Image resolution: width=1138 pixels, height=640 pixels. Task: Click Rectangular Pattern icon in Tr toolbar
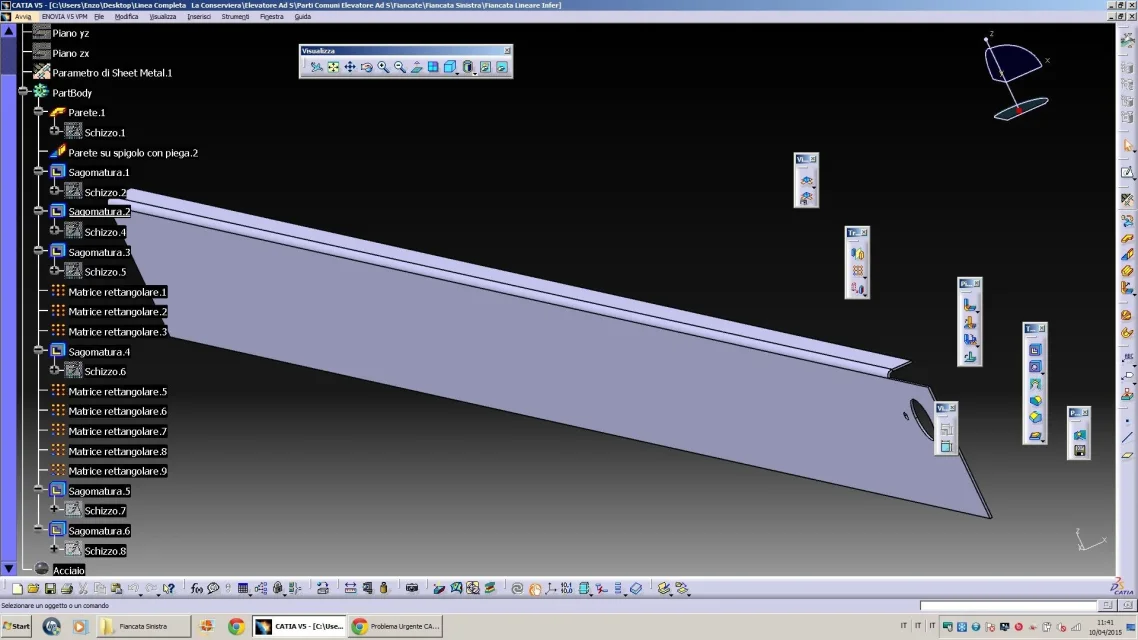(858, 271)
